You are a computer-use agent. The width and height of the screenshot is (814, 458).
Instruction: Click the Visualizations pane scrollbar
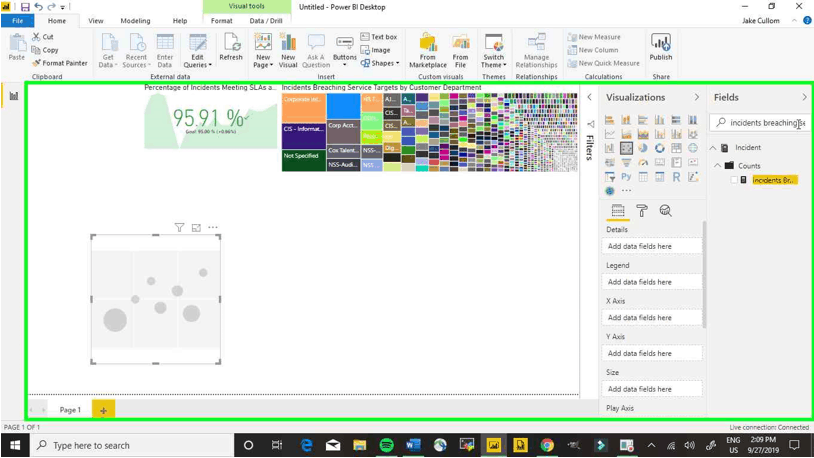[x=704, y=274]
